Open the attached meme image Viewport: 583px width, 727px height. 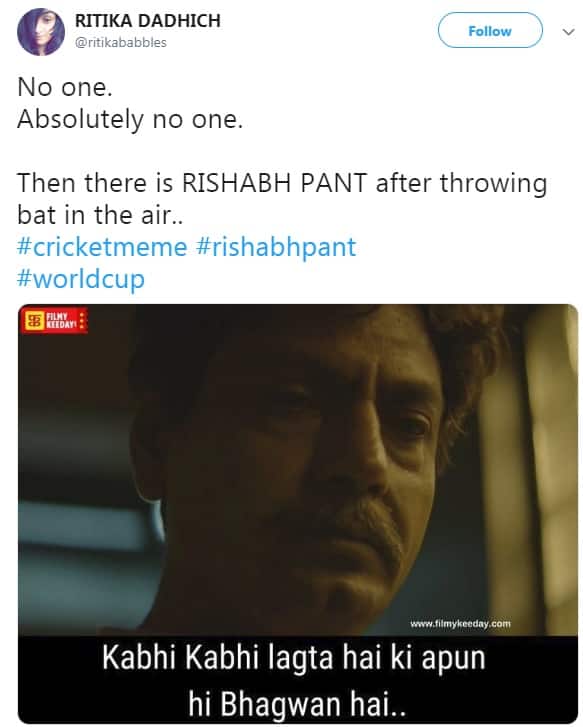(x=298, y=514)
